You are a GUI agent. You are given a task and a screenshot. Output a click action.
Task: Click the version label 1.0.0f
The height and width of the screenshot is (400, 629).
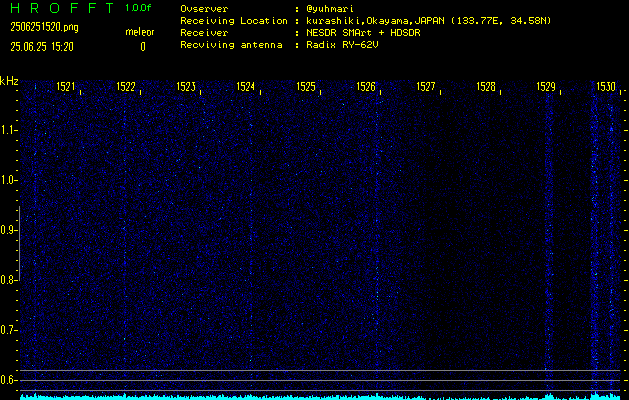138,8
